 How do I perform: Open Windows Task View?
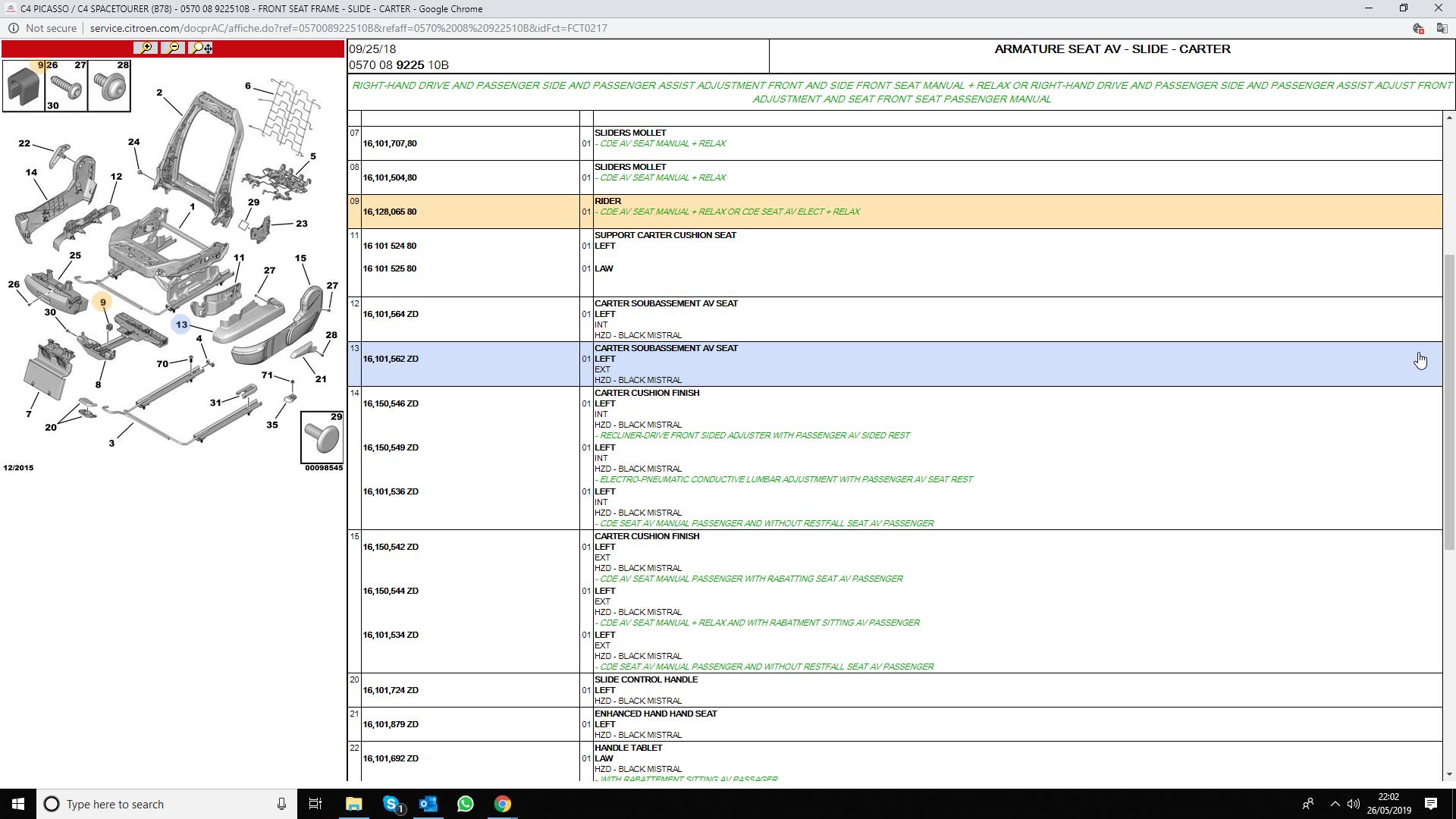(315, 804)
